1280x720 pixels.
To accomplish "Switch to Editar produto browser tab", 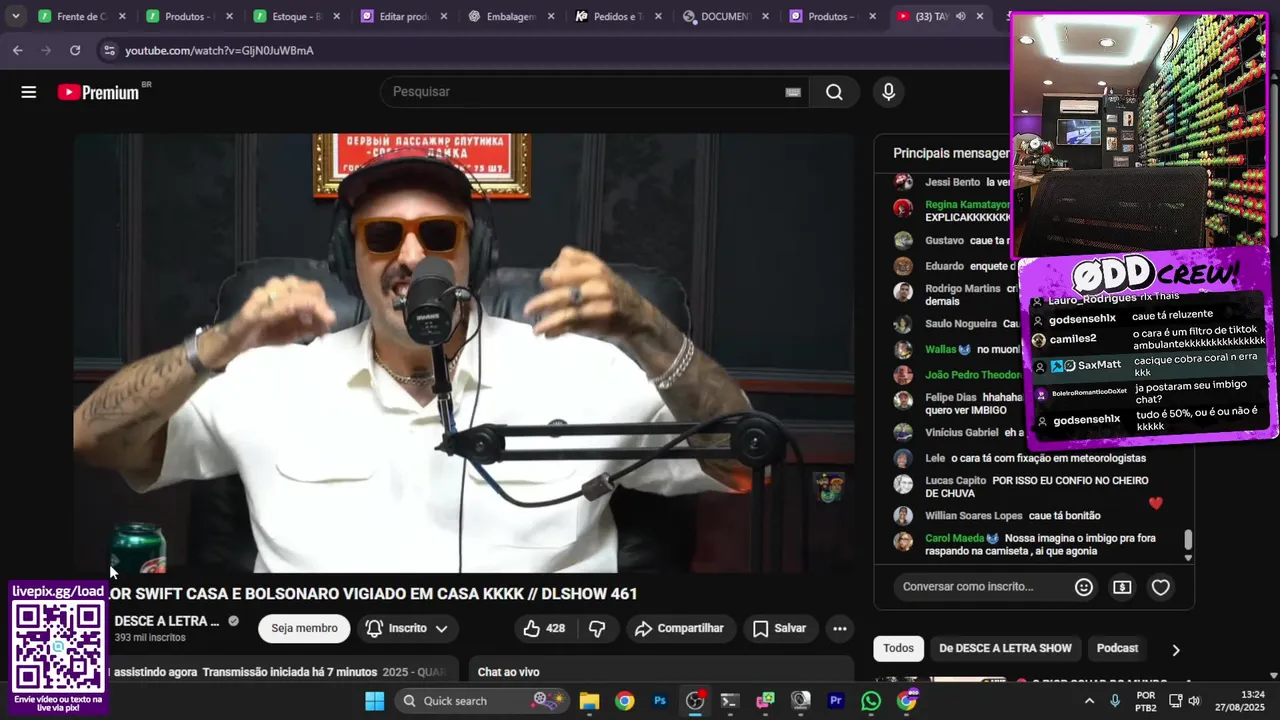I will pyautogui.click(x=404, y=16).
